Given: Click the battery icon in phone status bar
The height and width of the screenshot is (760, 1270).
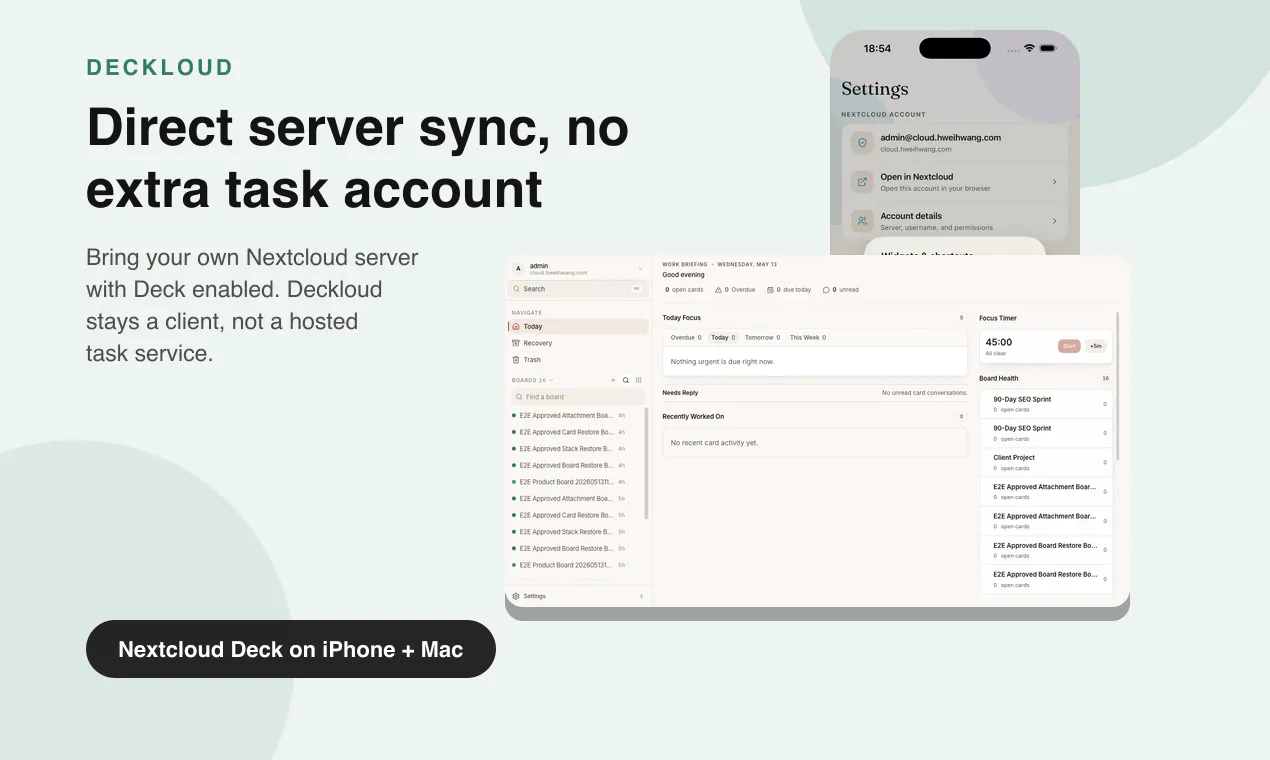Looking at the screenshot, I should [1048, 48].
